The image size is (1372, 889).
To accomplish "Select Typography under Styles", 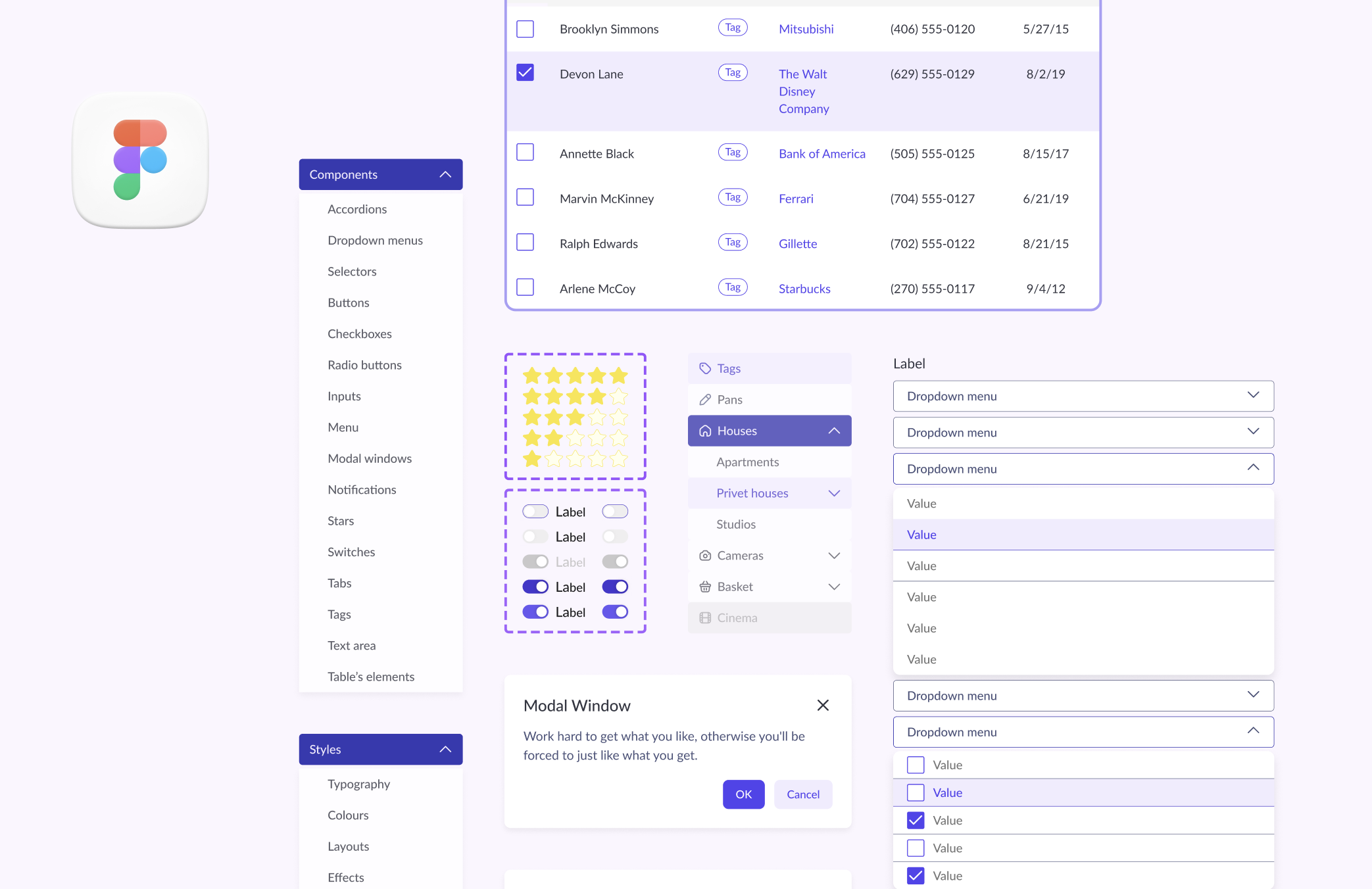I will coord(359,784).
